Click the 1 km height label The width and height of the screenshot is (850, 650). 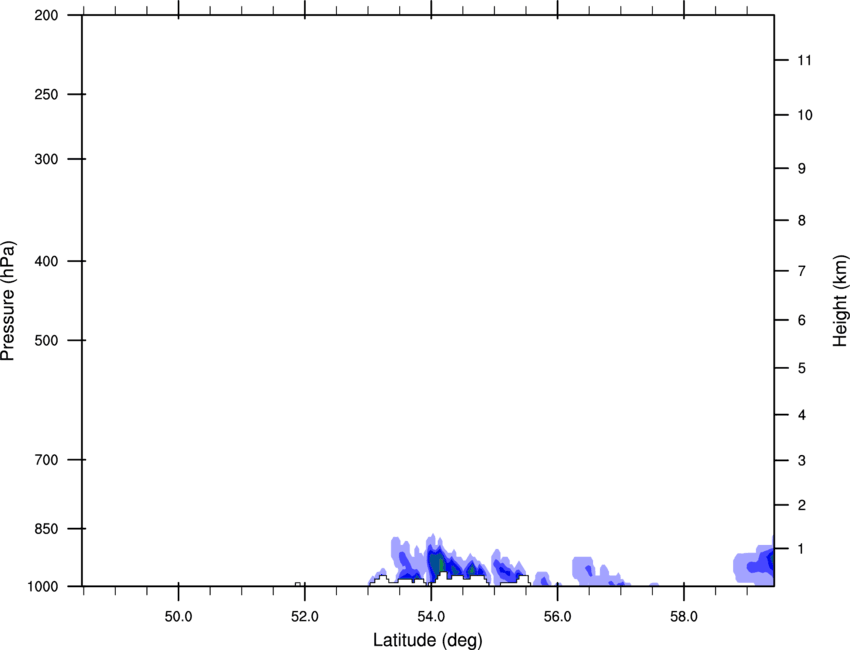pyautogui.click(x=802, y=549)
